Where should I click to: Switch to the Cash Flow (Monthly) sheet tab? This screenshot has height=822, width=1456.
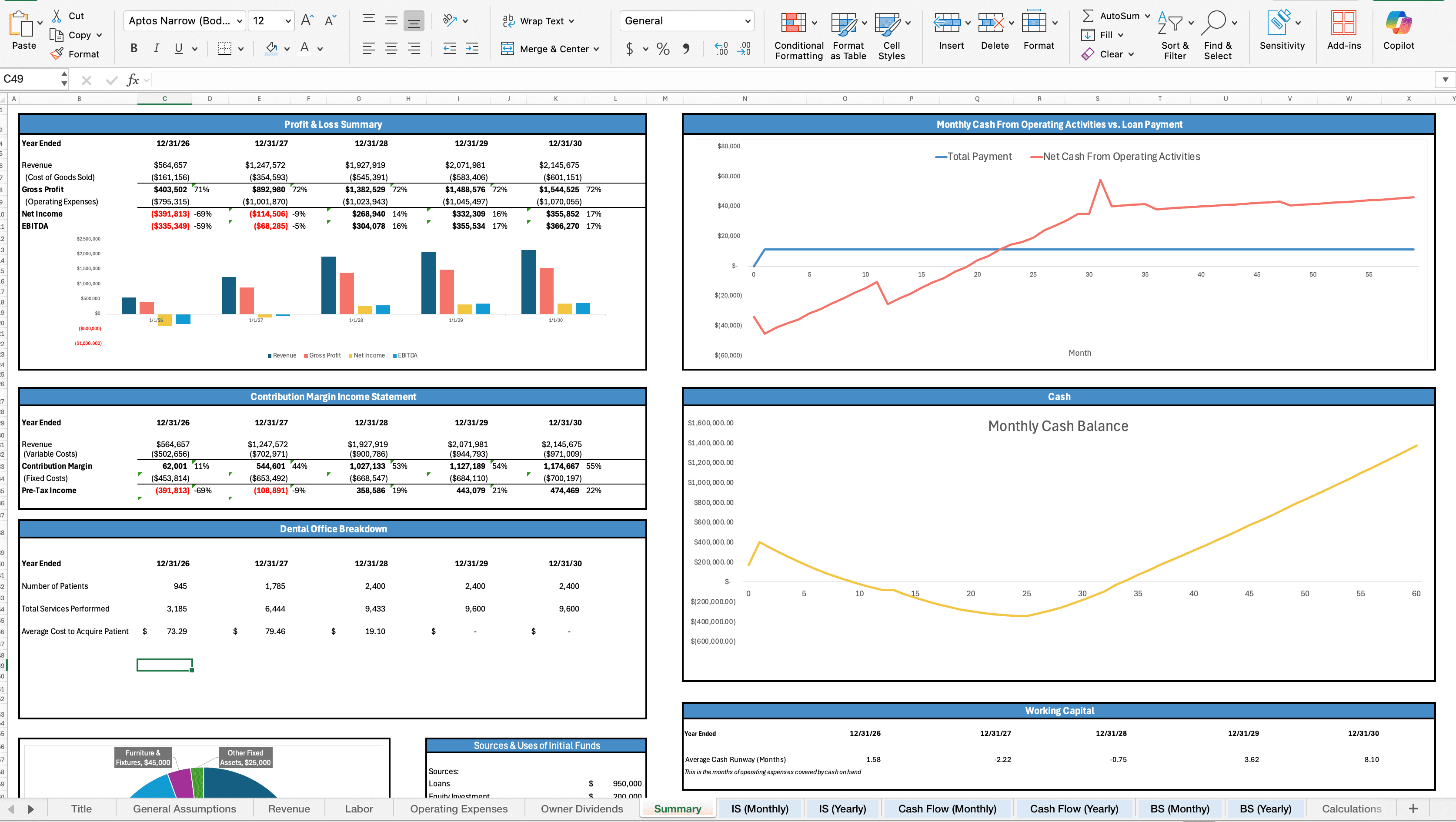[x=947, y=809]
